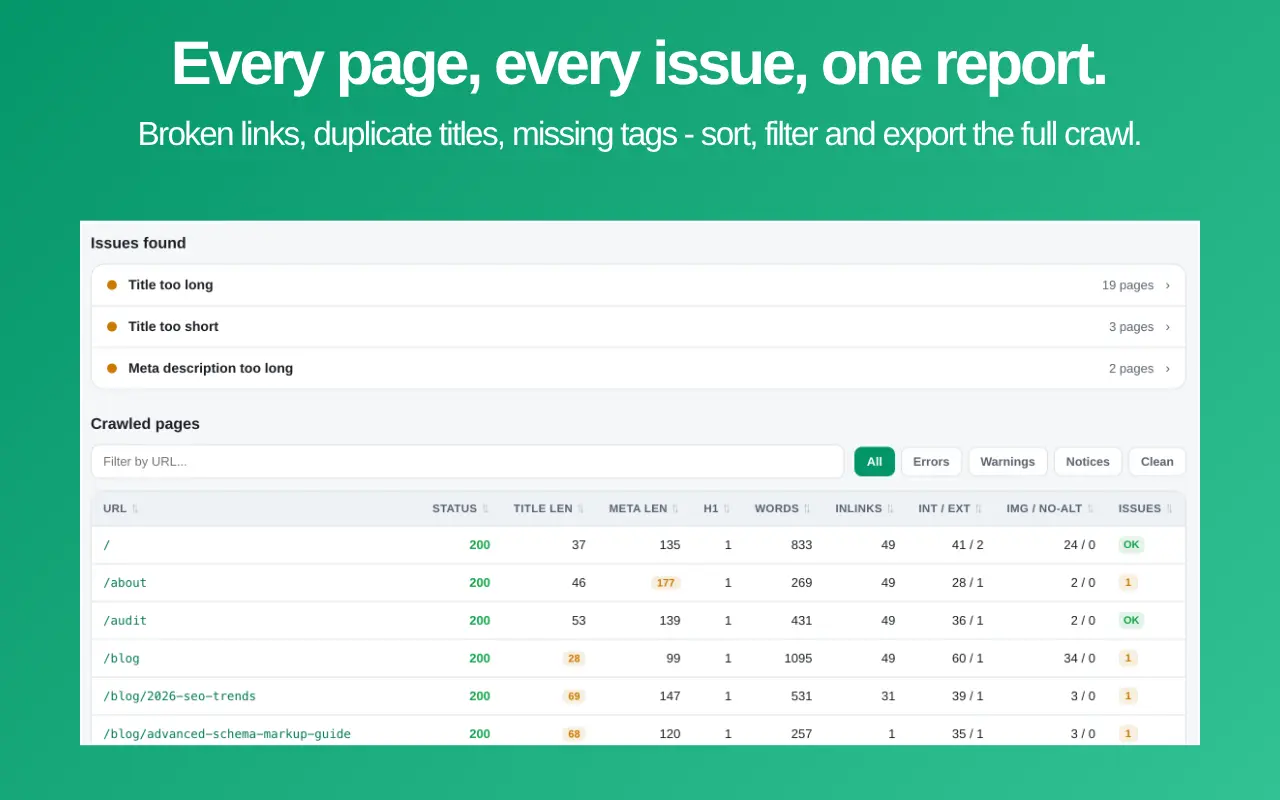This screenshot has width=1280, height=800.
Task: Sort by URL column sort icon
Action: [x=135, y=509]
